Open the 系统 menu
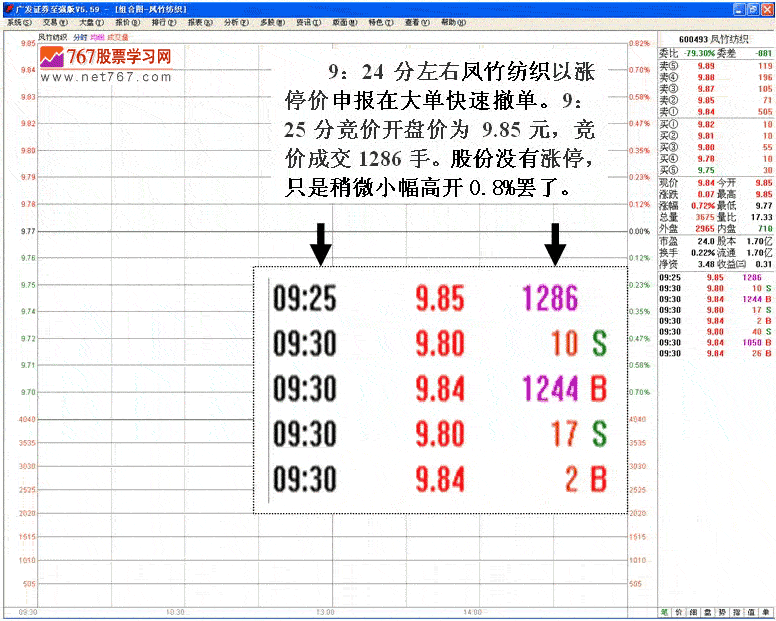This screenshot has height=621, width=776. click(x=19, y=22)
